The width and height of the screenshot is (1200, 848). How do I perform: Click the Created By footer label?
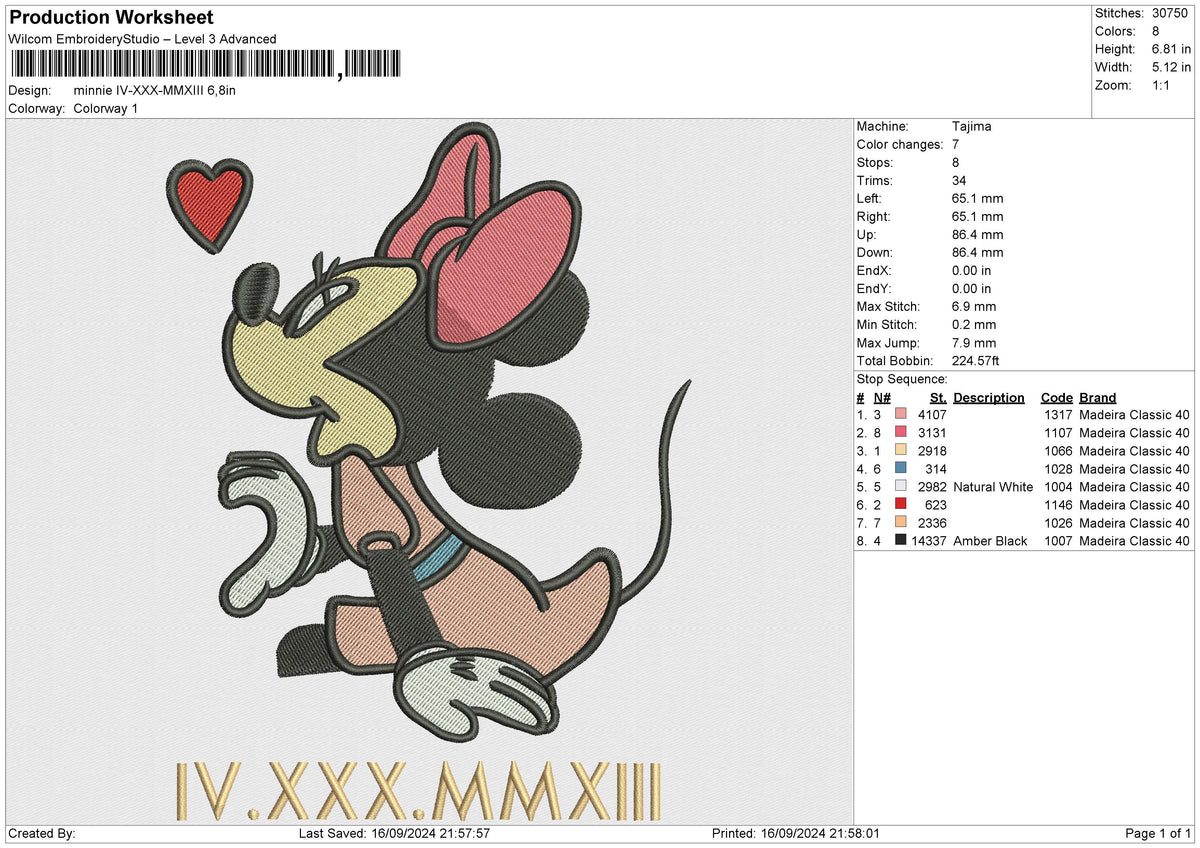(x=41, y=834)
